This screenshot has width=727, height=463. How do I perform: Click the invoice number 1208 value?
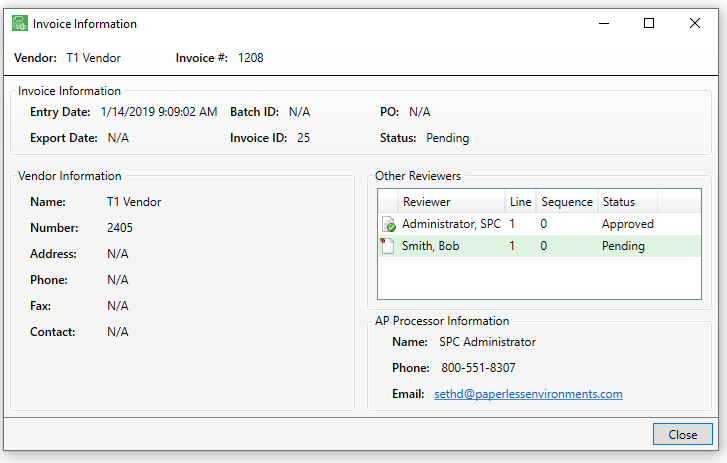pyautogui.click(x=250, y=58)
